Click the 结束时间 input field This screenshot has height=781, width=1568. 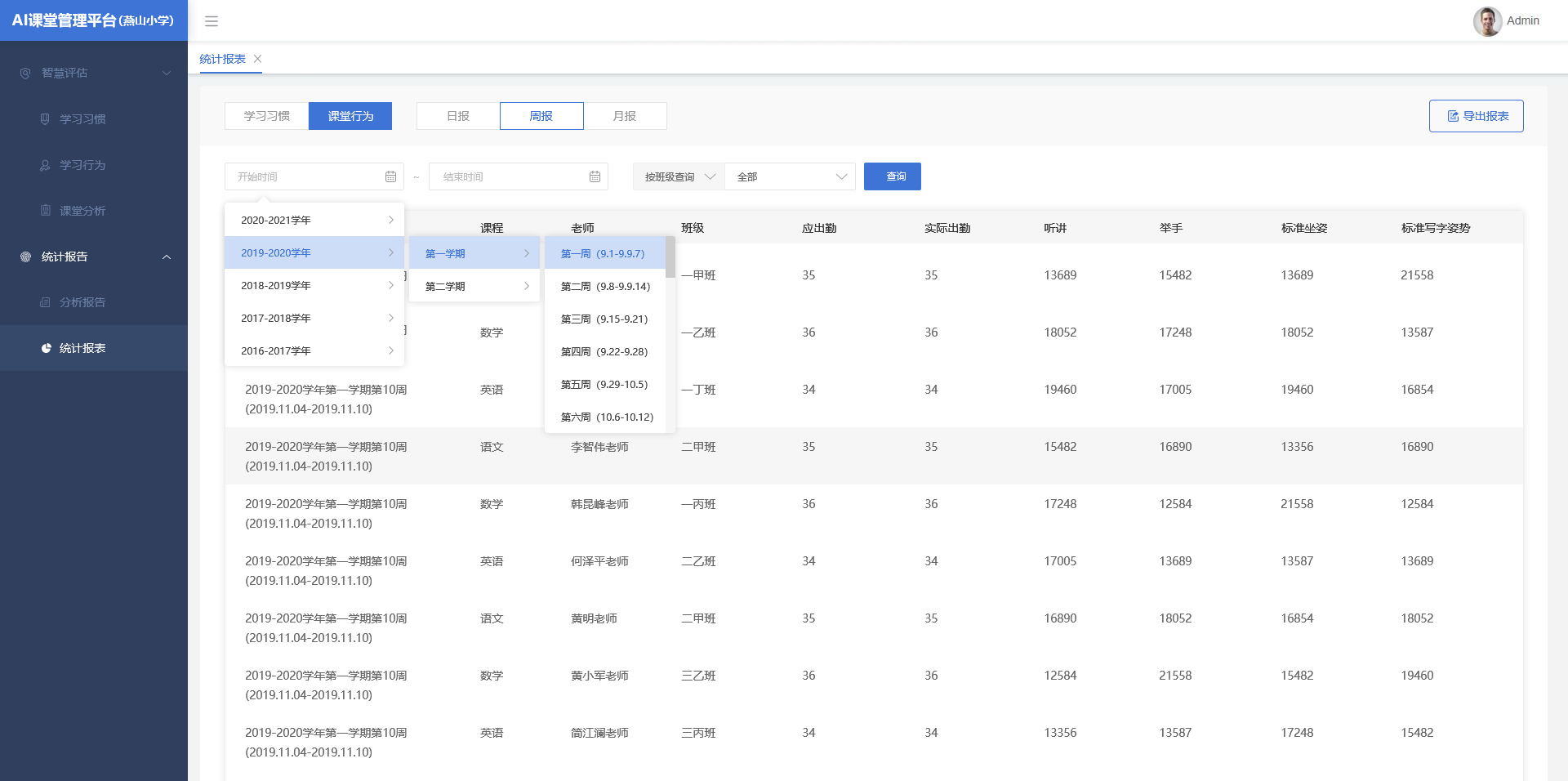pos(519,176)
